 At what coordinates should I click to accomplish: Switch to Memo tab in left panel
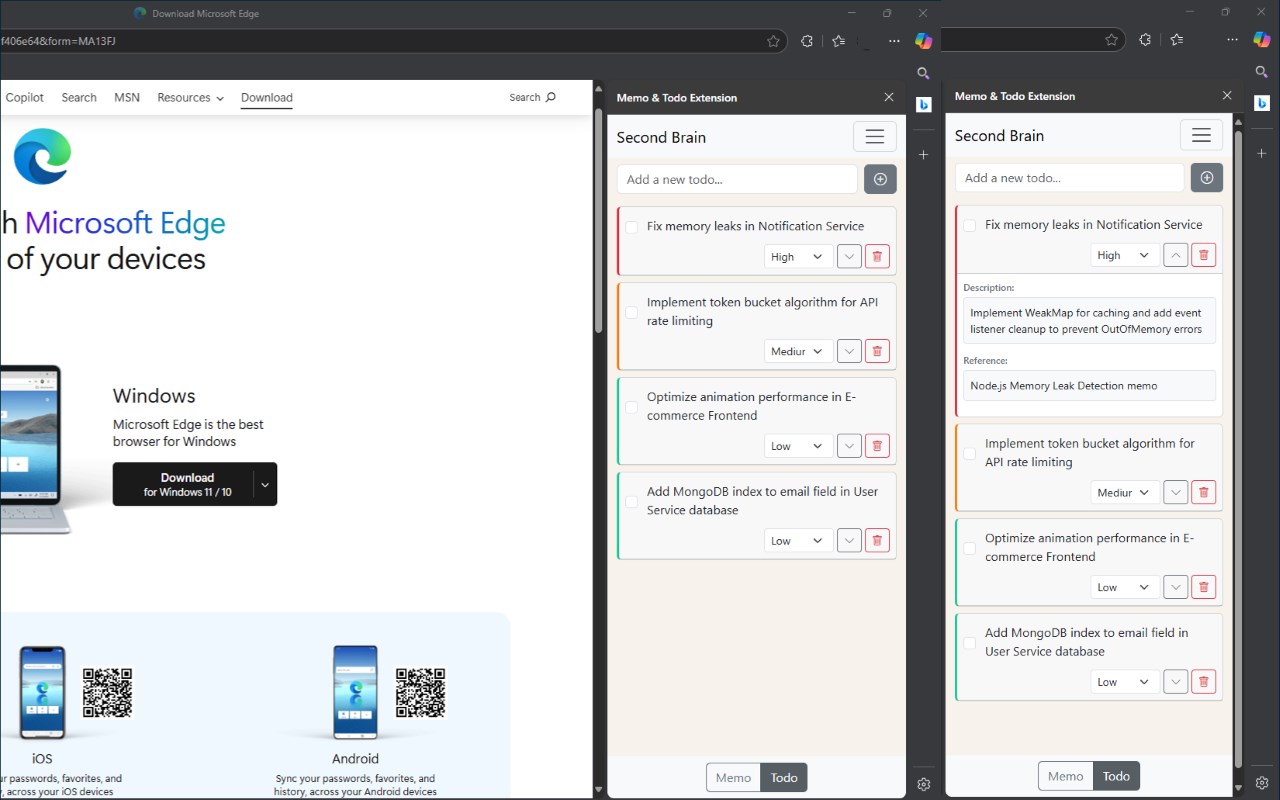click(x=733, y=778)
